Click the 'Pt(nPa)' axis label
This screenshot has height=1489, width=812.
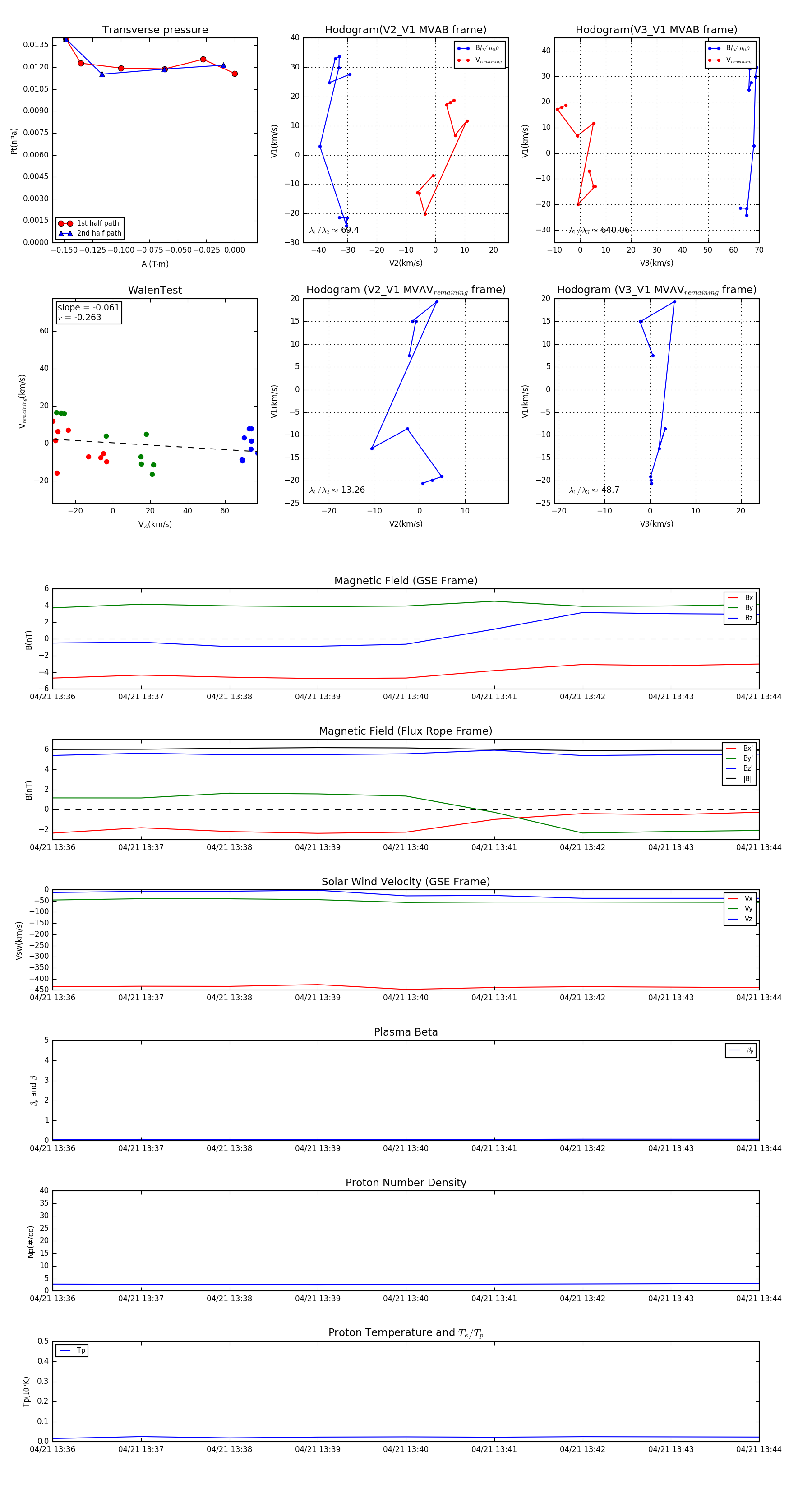pos(14,140)
